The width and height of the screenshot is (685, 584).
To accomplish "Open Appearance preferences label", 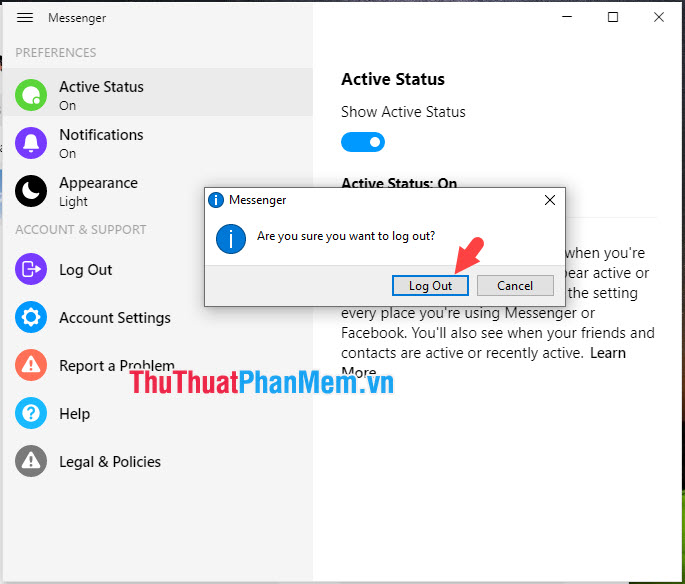I will point(98,183).
